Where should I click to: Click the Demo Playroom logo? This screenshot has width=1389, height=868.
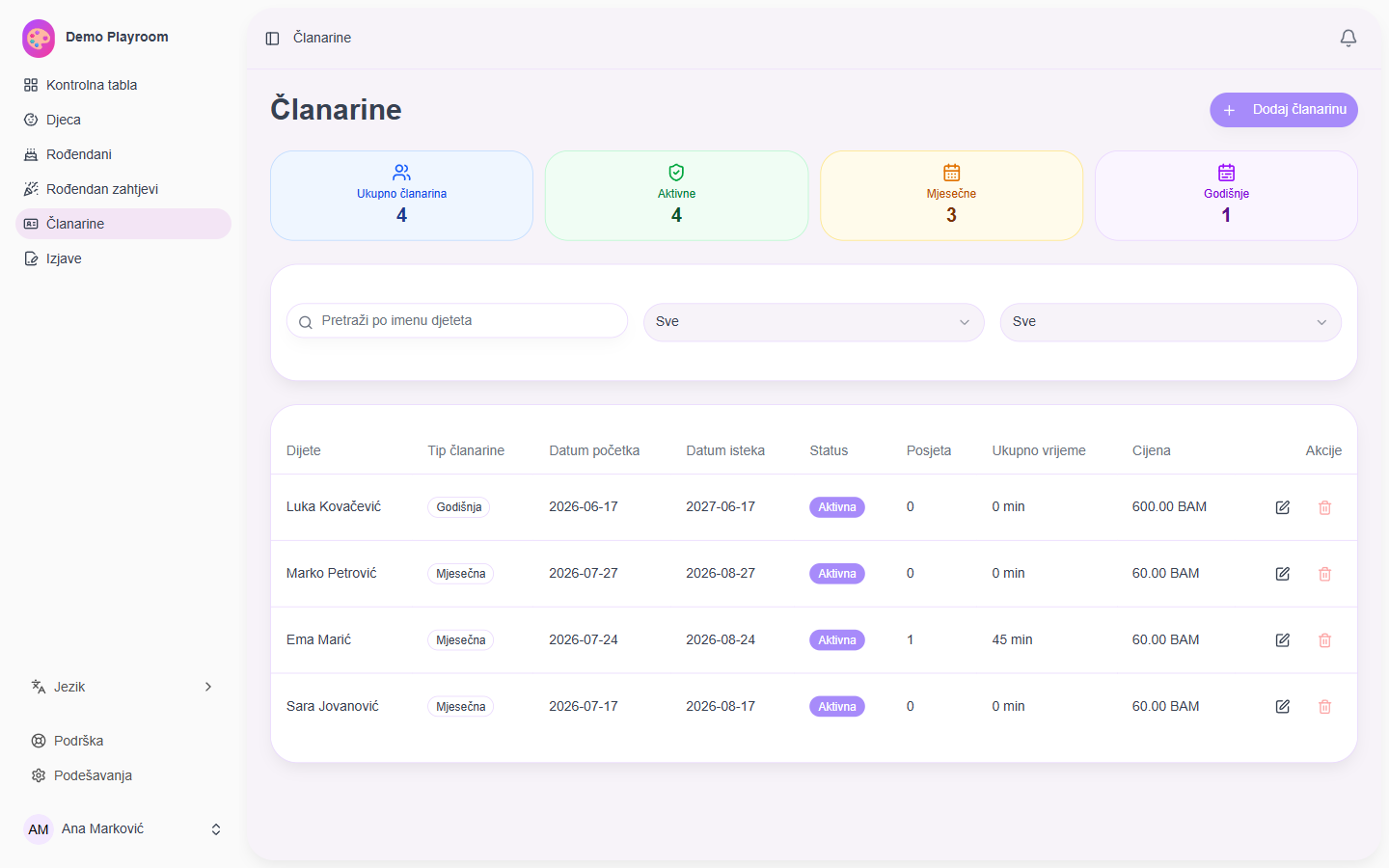(x=39, y=38)
